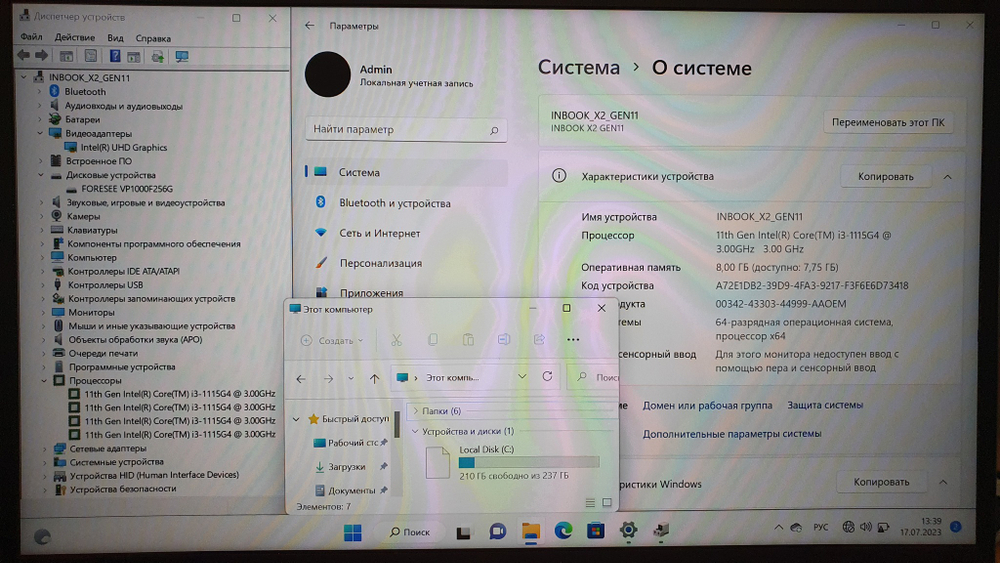Open the Справка menu in Device Manager
Screen dimensions: 1000x563
pos(153,38)
